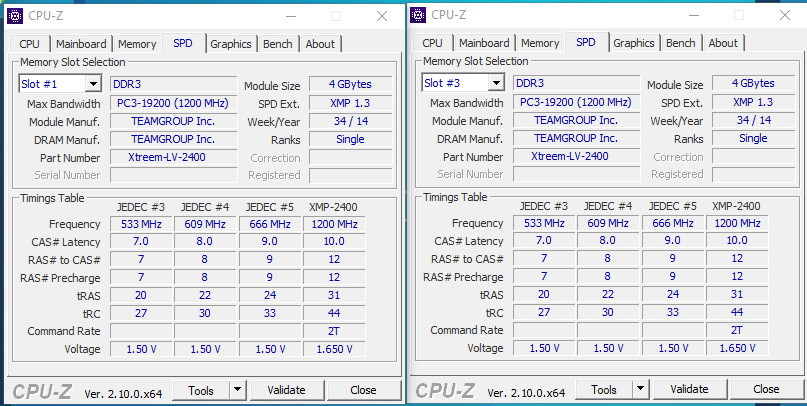807x406 pixels.
Task: Click the Single ranks value in left window
Action: coord(350,139)
